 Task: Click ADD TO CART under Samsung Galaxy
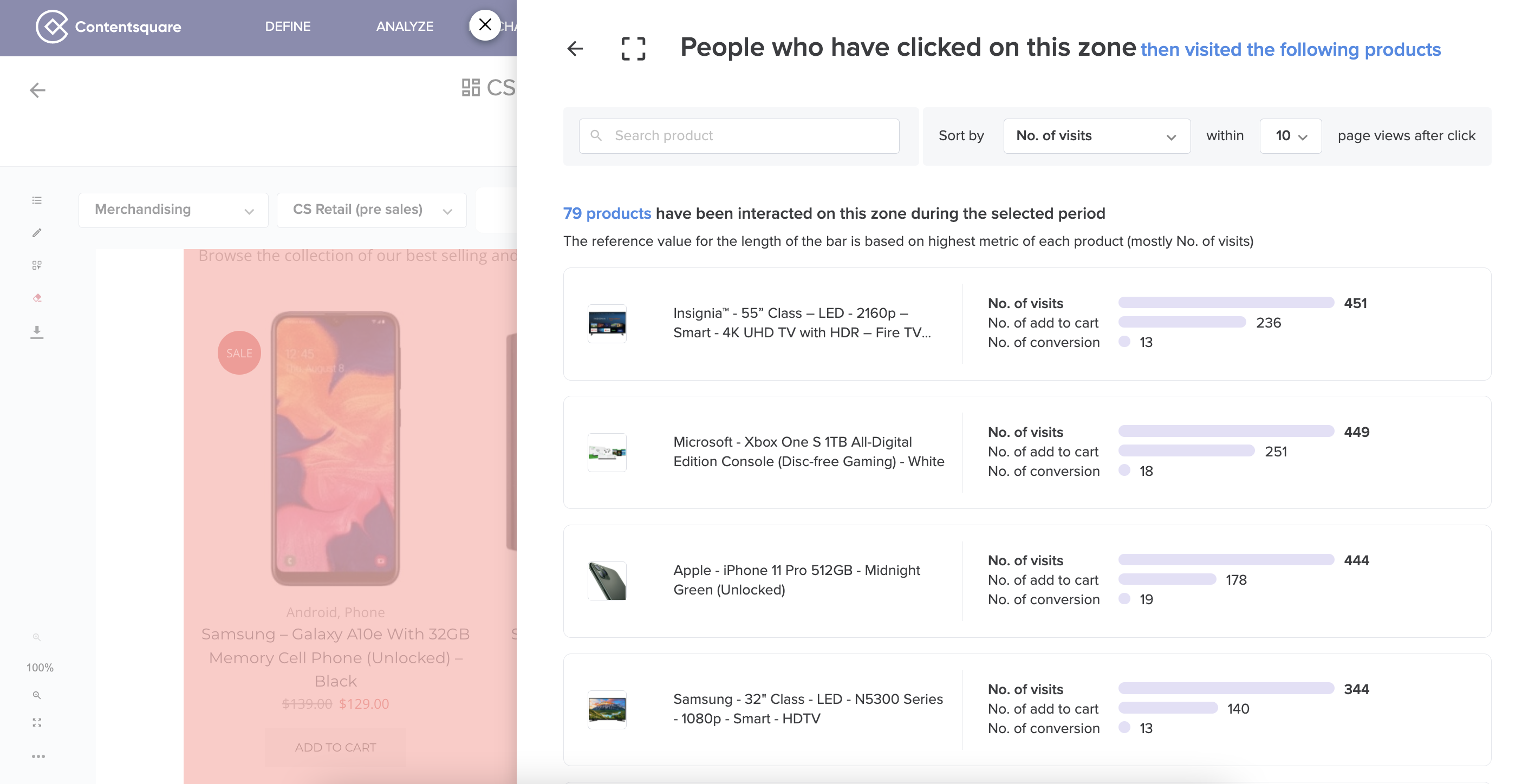click(335, 747)
